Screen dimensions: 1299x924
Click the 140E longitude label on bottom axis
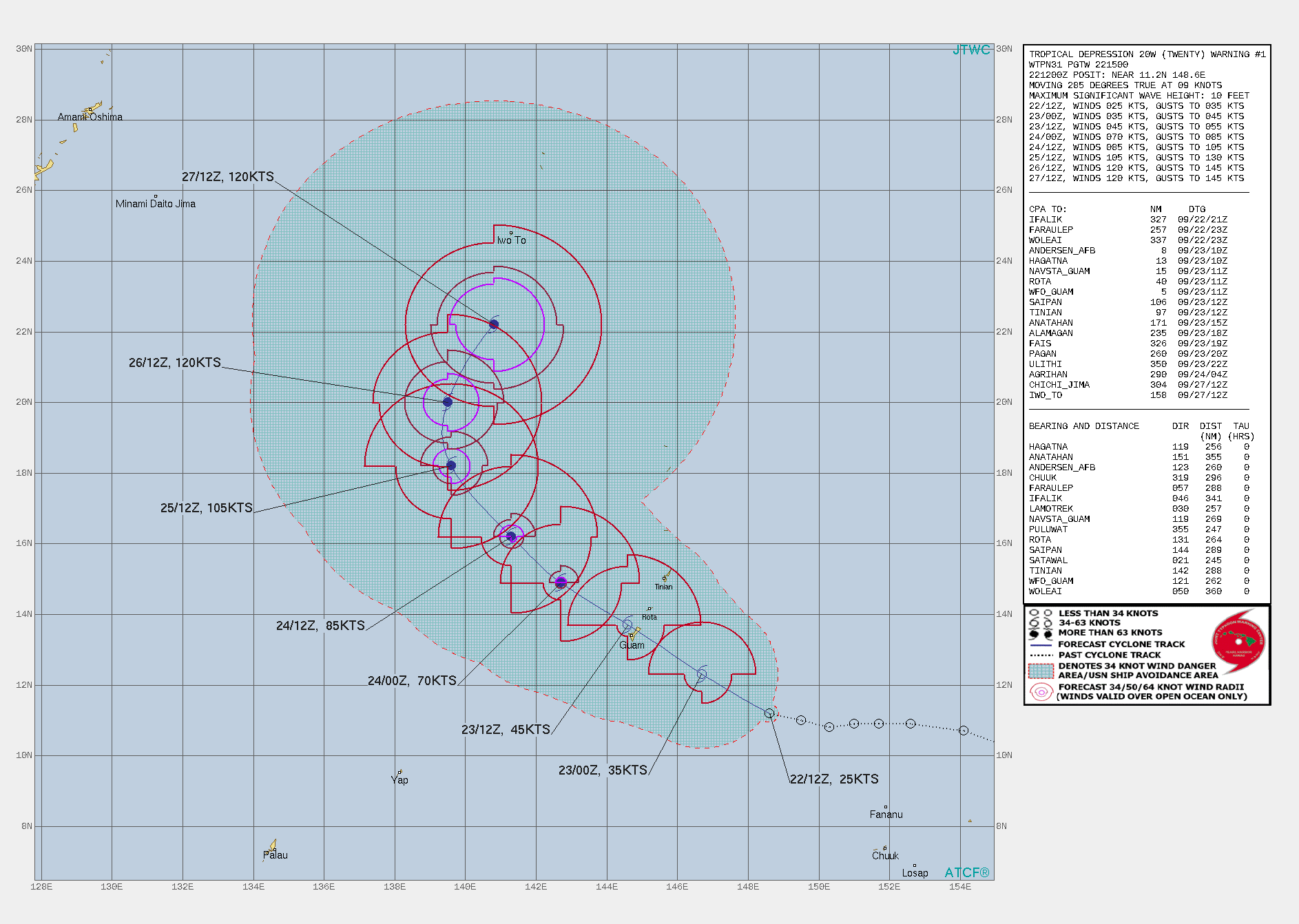465,887
